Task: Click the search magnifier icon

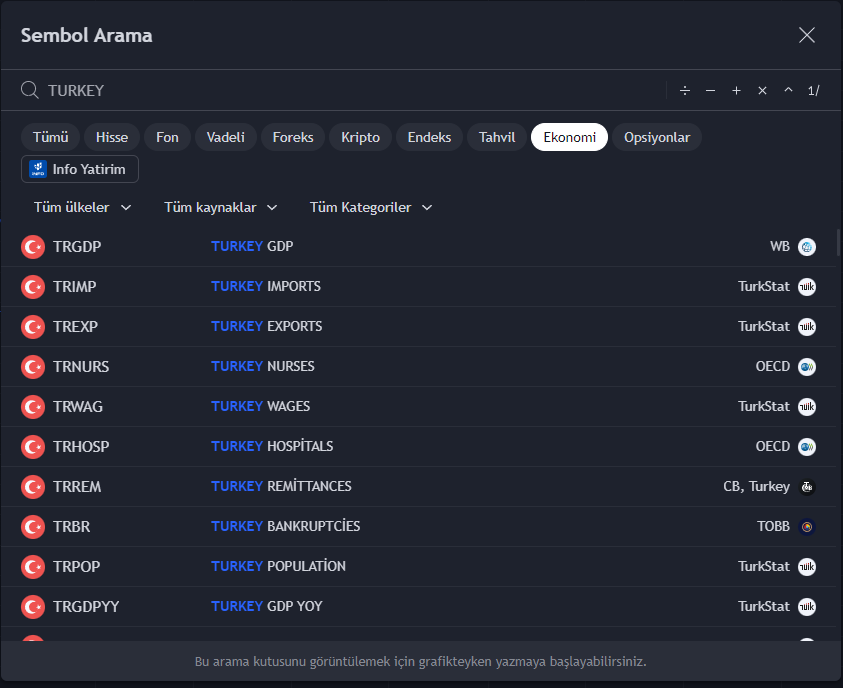Action: point(30,90)
